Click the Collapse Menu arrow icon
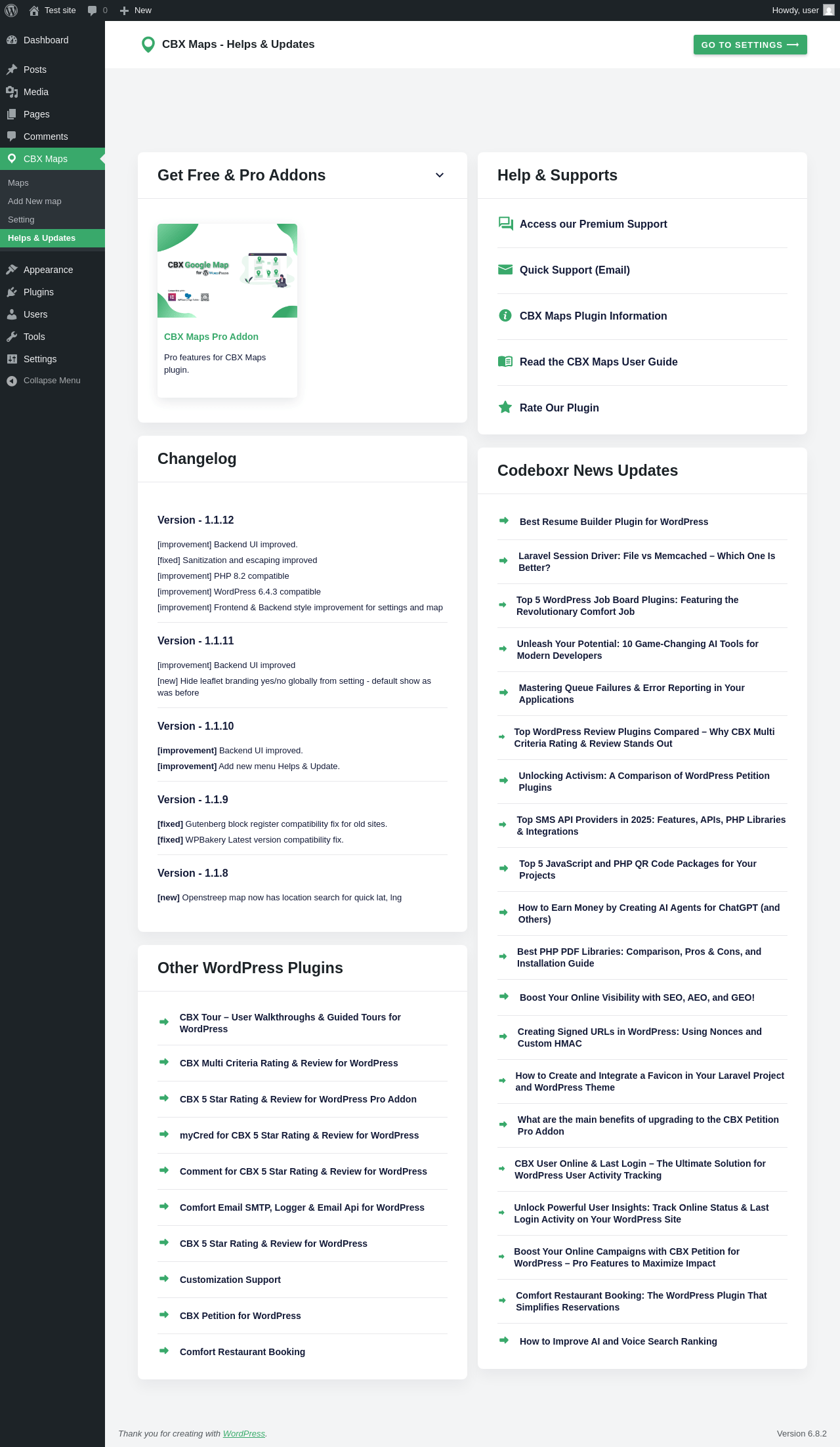The width and height of the screenshot is (840, 1447). coord(12,381)
